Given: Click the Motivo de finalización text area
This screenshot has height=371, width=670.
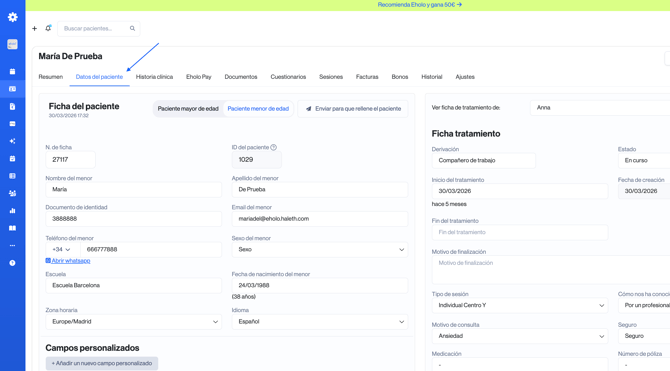Looking at the screenshot, I should [551, 270].
